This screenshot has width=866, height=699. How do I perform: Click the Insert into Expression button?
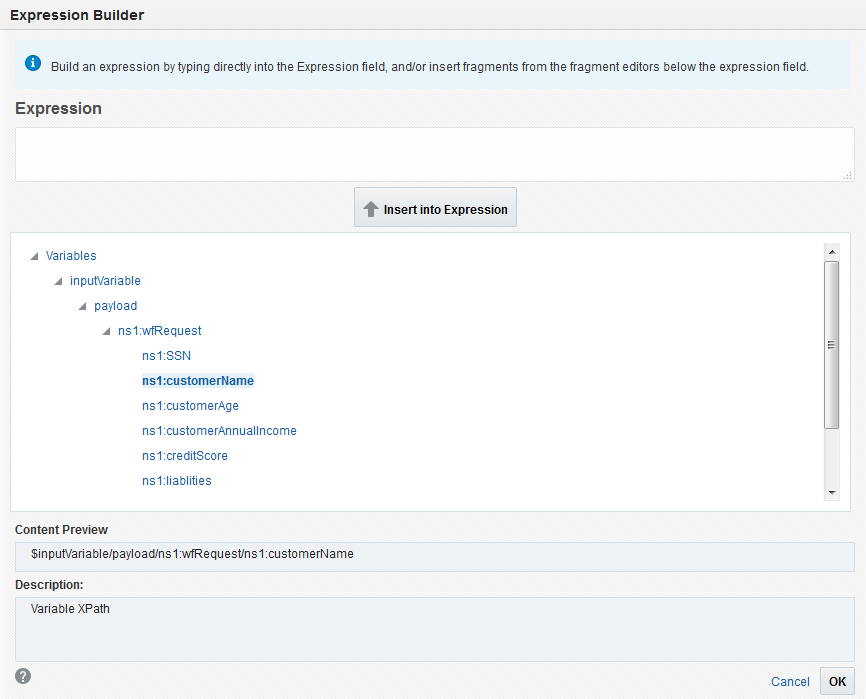435,209
